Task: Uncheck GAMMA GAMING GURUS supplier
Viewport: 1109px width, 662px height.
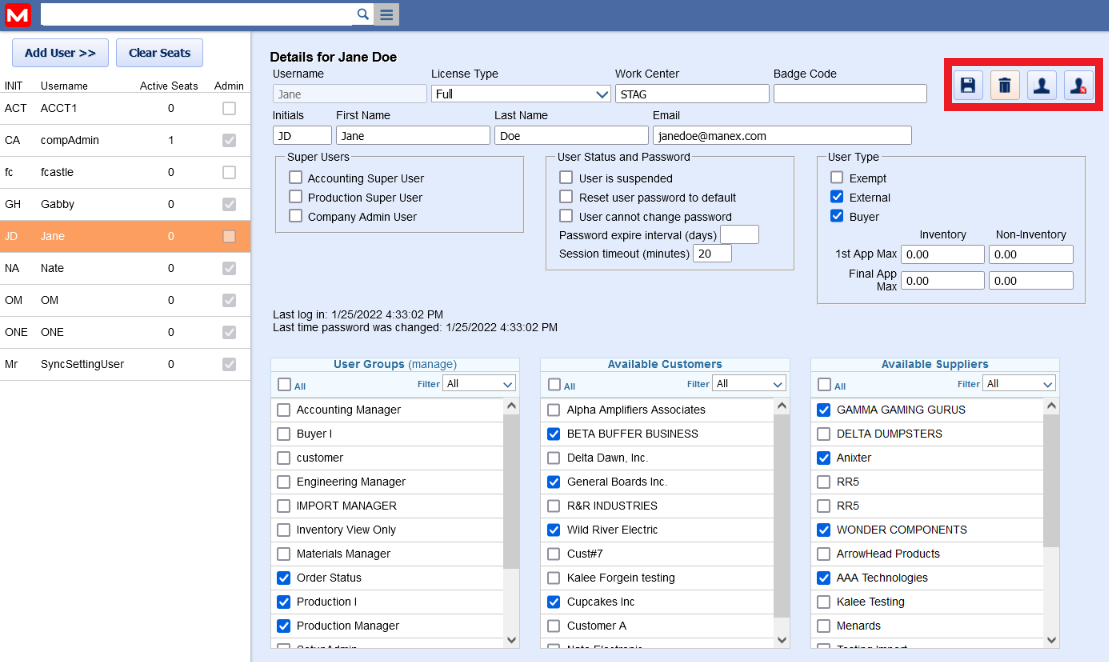Action: pyautogui.click(x=823, y=410)
